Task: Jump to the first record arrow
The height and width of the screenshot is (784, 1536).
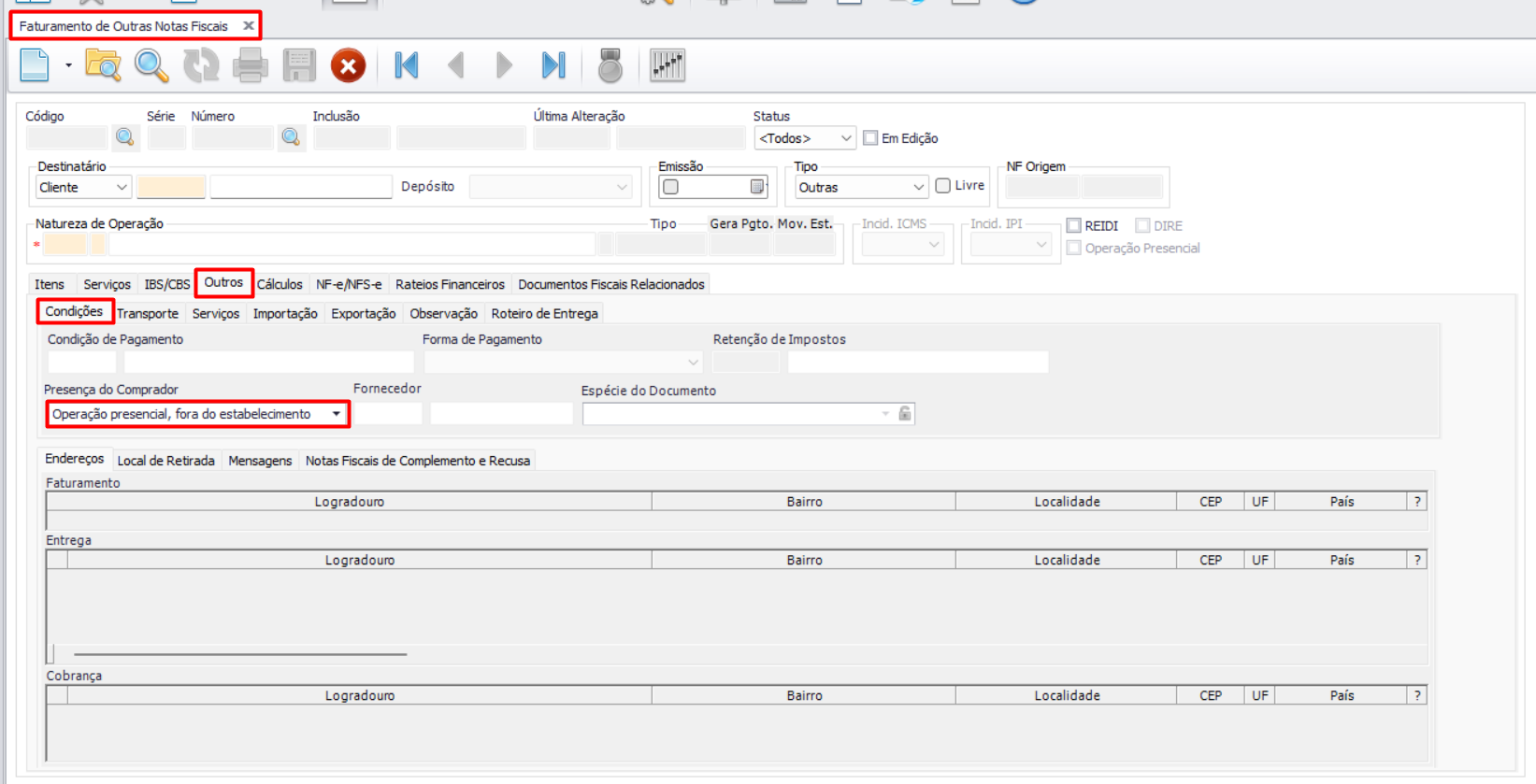Action: (x=407, y=65)
